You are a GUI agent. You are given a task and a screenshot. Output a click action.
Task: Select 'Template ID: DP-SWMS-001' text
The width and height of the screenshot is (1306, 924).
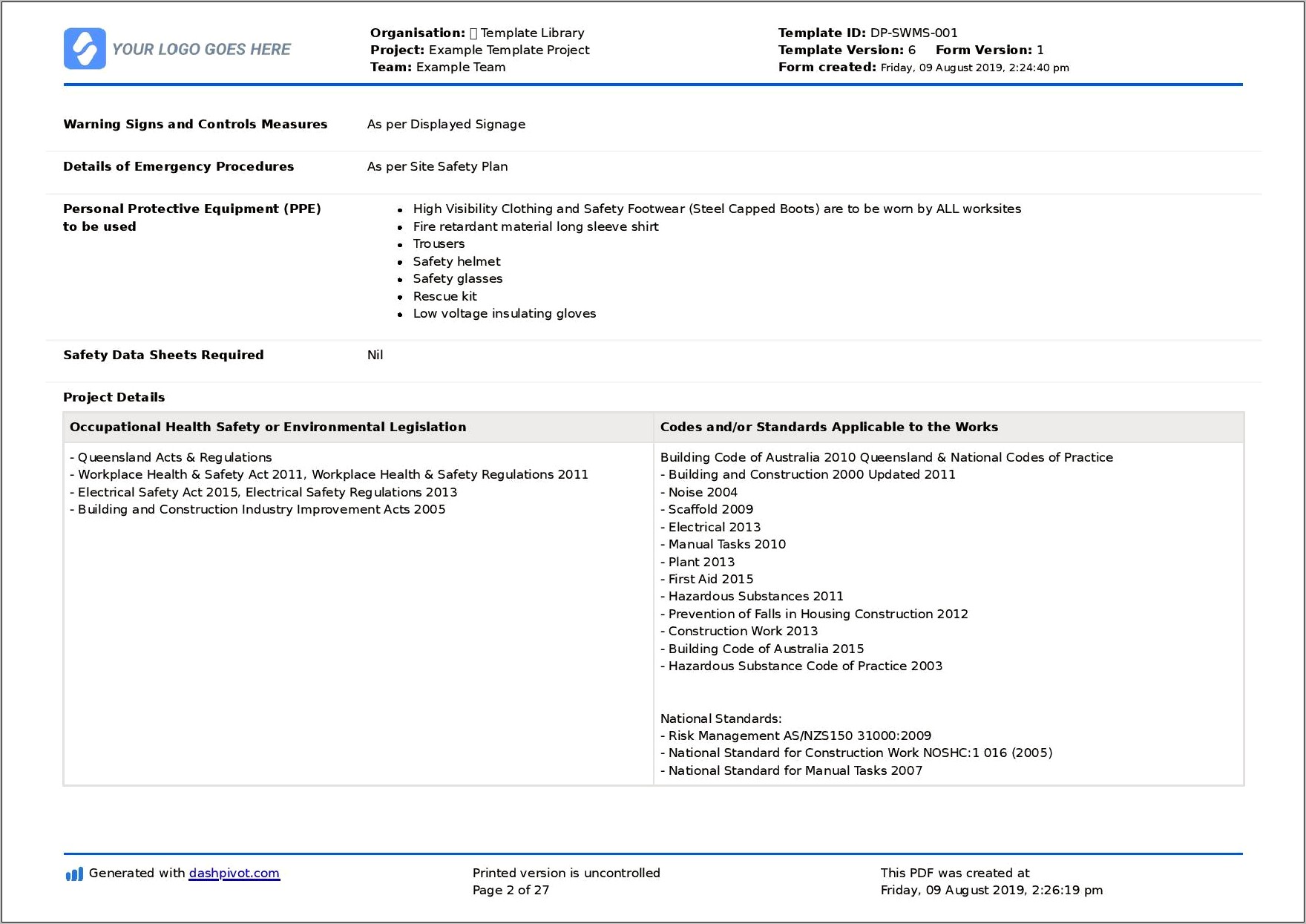pos(867,33)
